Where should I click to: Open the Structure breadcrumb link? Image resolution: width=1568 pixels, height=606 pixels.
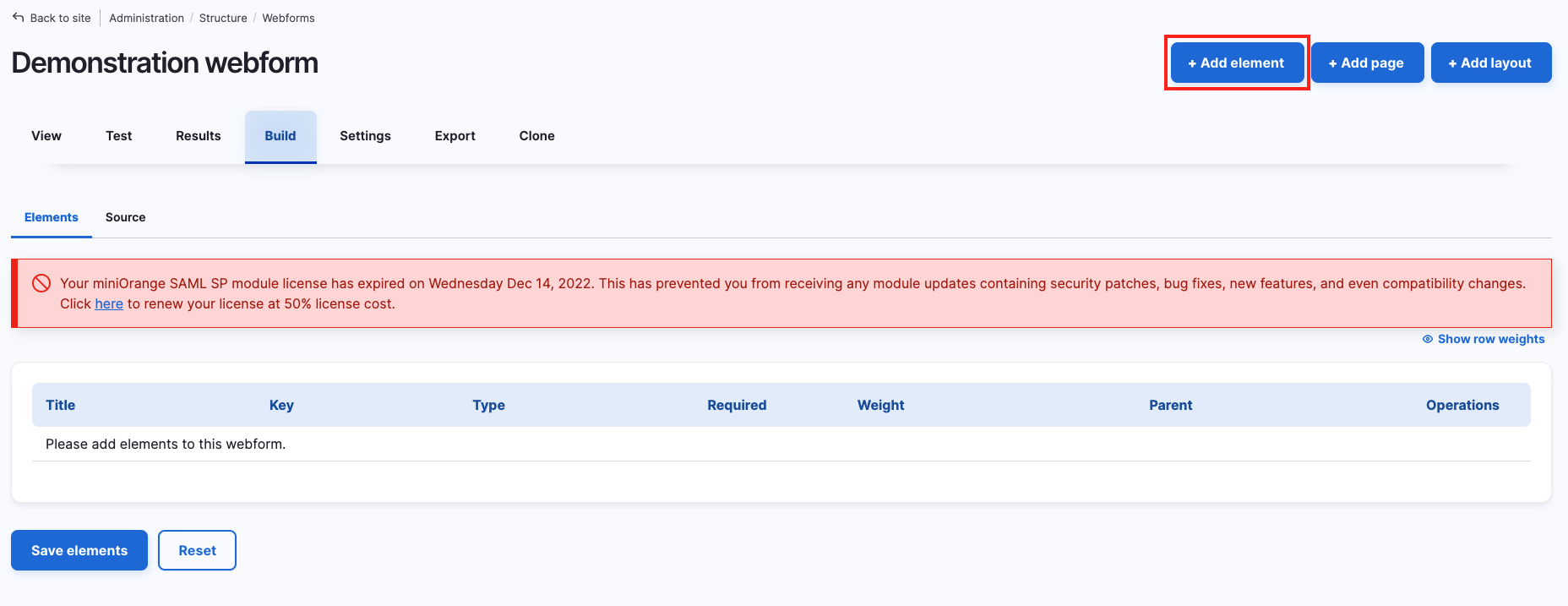[223, 18]
